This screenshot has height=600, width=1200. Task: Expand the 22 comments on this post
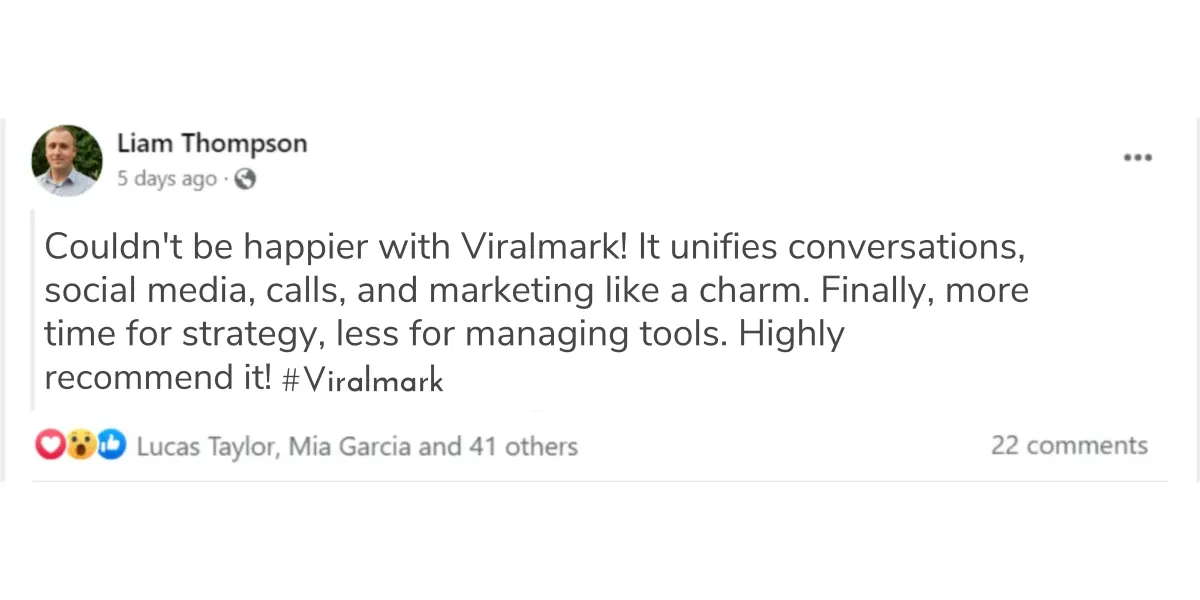pyautogui.click(x=1069, y=446)
